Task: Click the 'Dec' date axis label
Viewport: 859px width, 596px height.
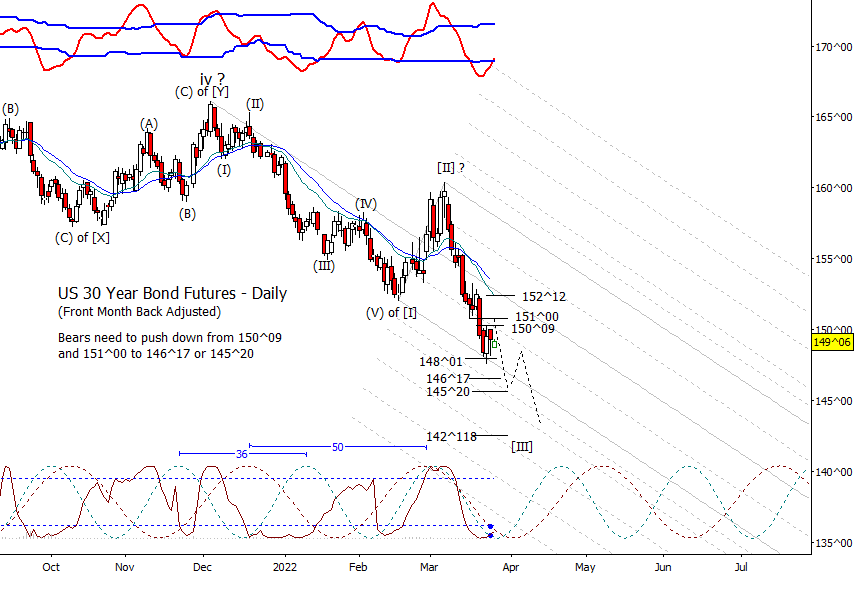Action: [202, 567]
